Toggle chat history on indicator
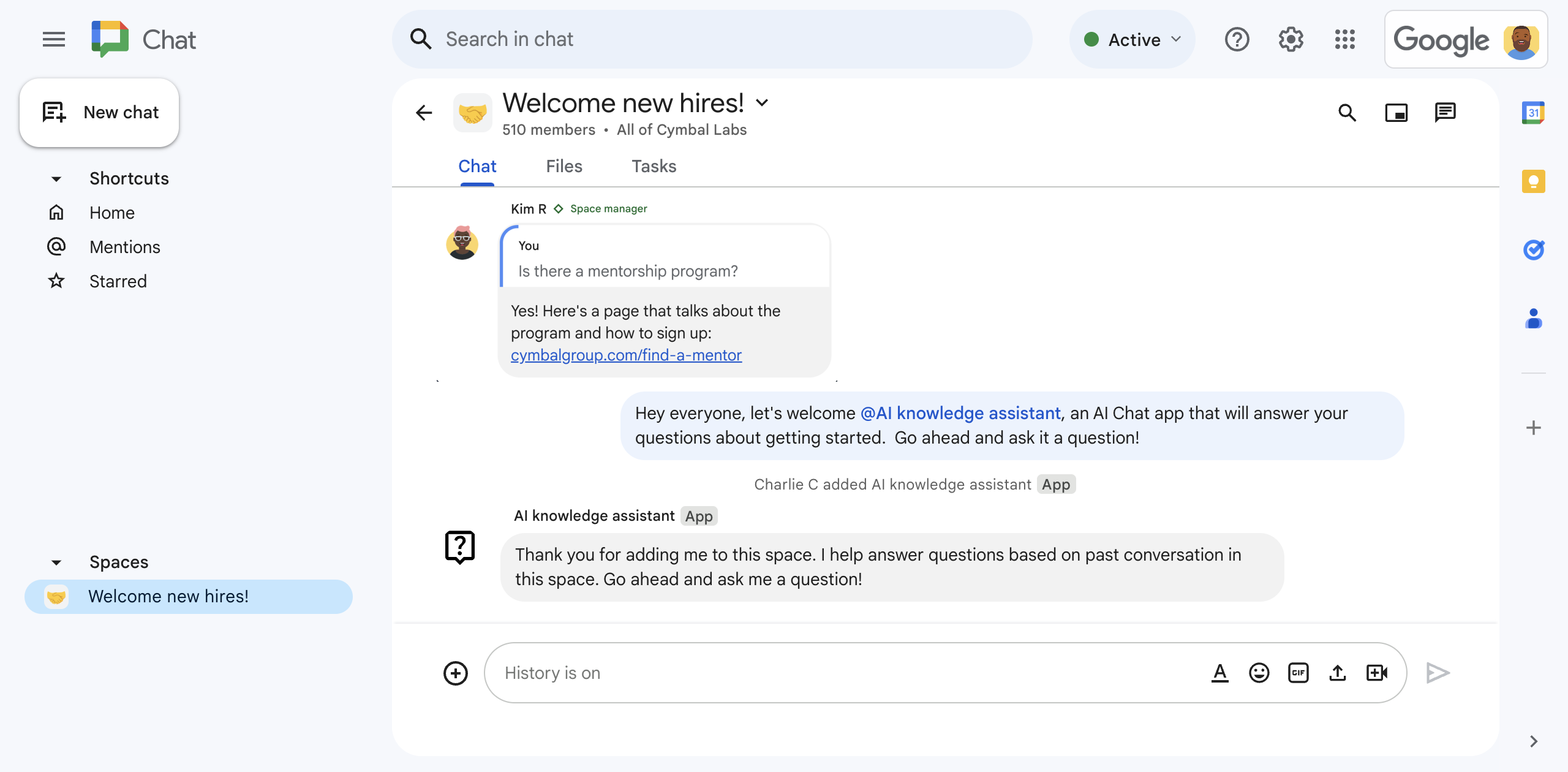Viewport: 1568px width, 772px height. [553, 672]
